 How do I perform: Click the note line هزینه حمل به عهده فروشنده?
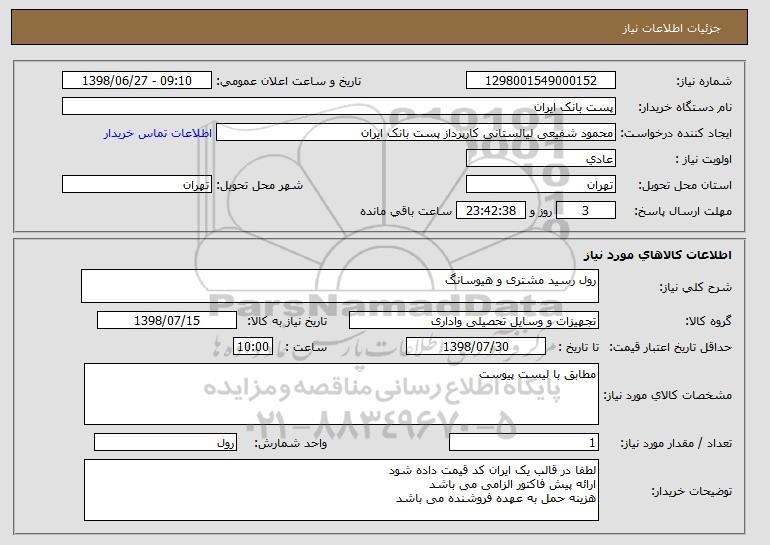point(496,498)
